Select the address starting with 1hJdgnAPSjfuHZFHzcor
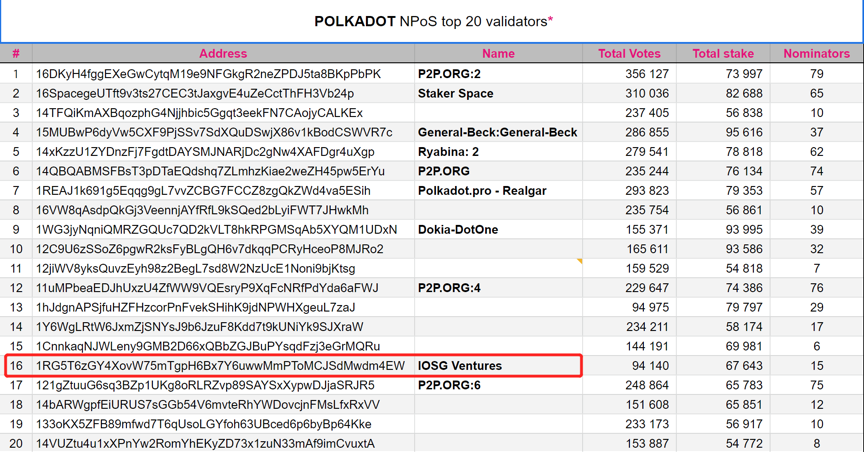The image size is (864, 452). (196, 308)
